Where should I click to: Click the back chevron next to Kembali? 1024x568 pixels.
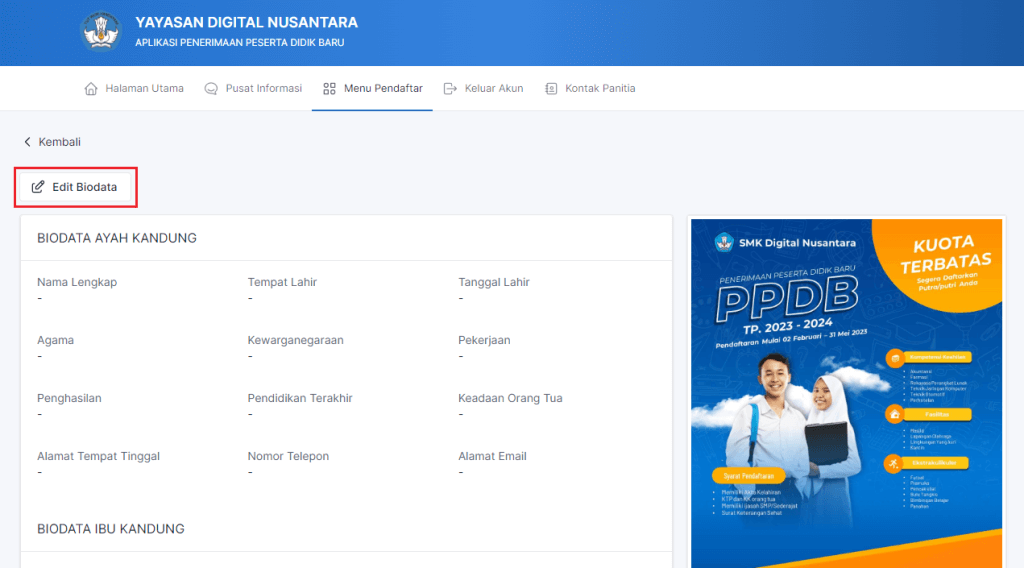pyautogui.click(x=28, y=142)
